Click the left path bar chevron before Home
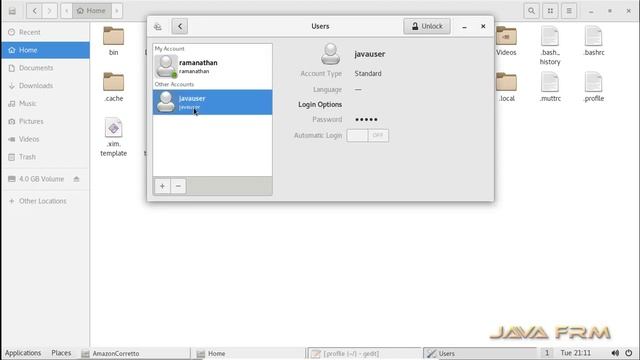The image size is (640, 360). tap(67, 11)
